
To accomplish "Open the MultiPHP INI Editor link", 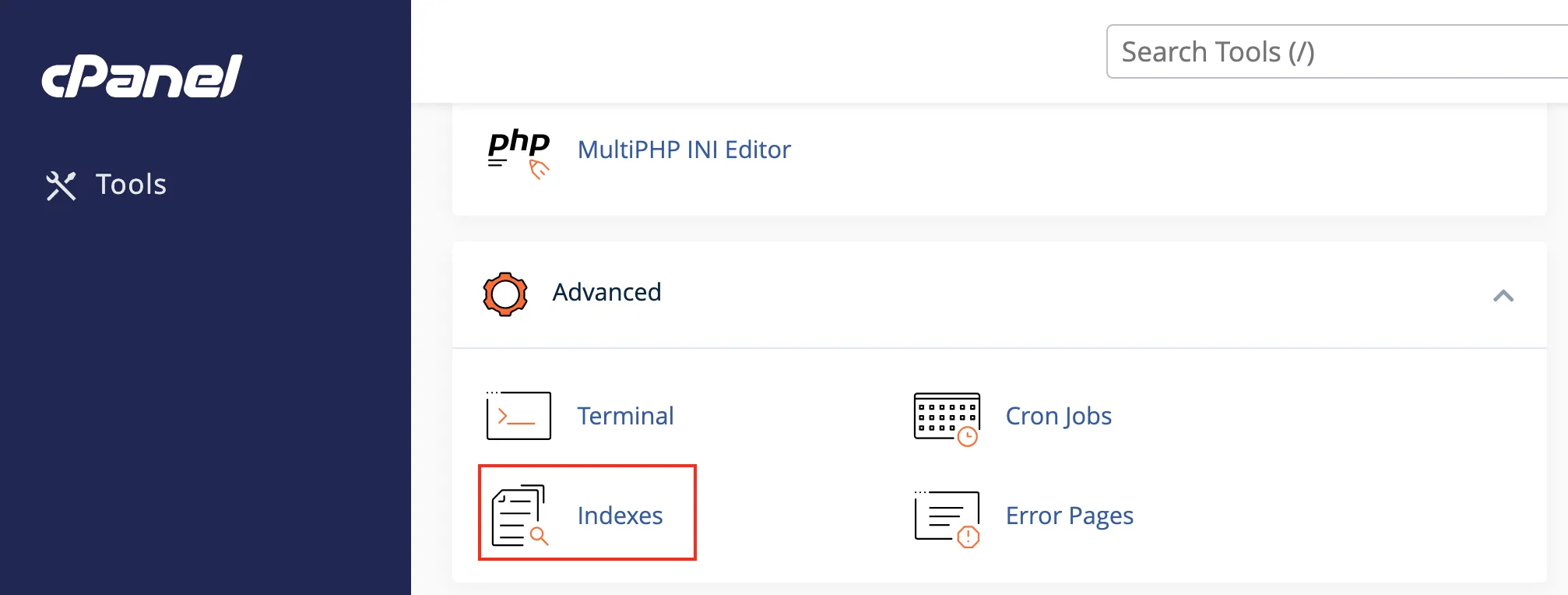I will point(684,150).
